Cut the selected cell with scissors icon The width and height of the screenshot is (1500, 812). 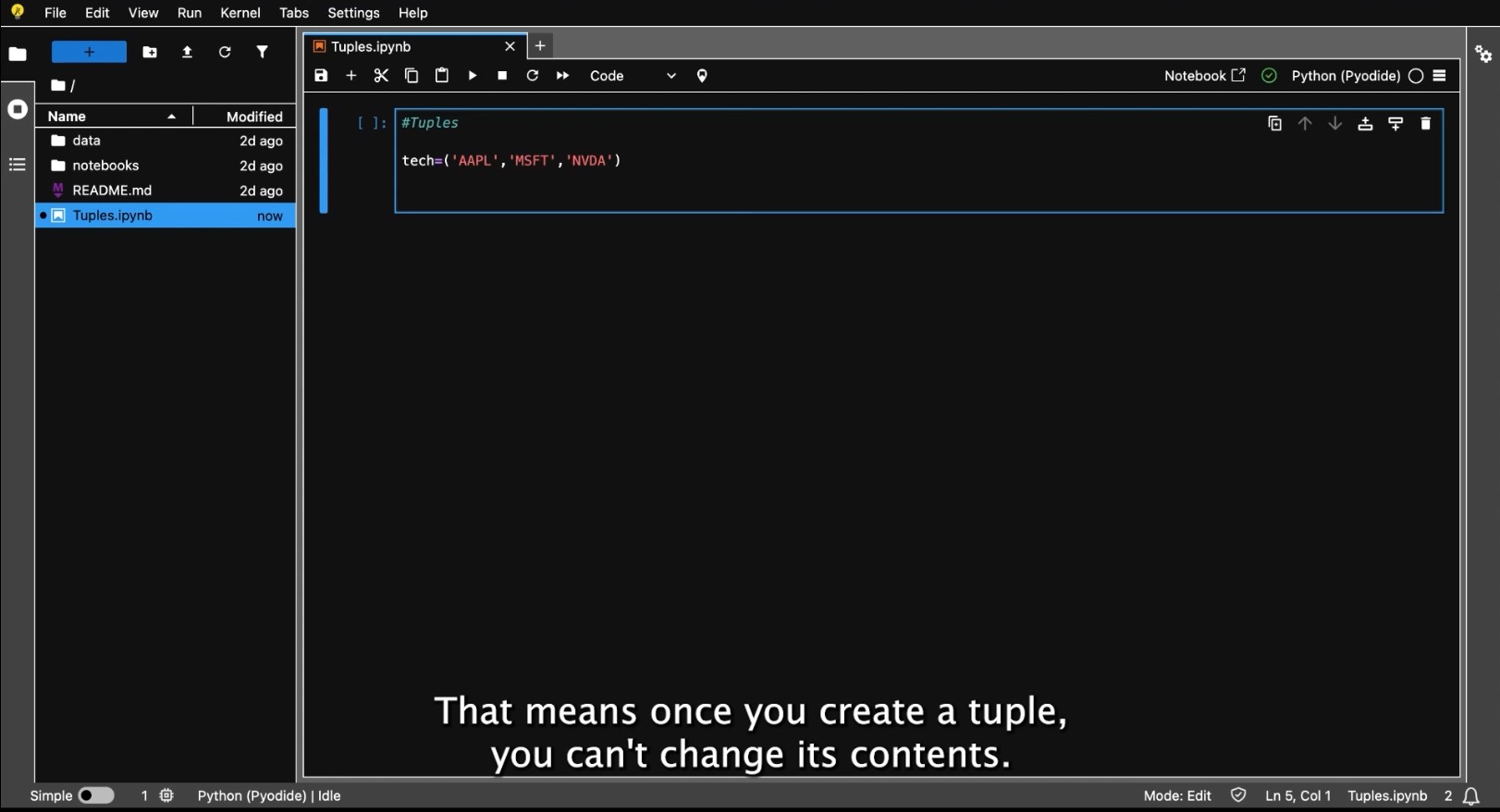pos(381,76)
